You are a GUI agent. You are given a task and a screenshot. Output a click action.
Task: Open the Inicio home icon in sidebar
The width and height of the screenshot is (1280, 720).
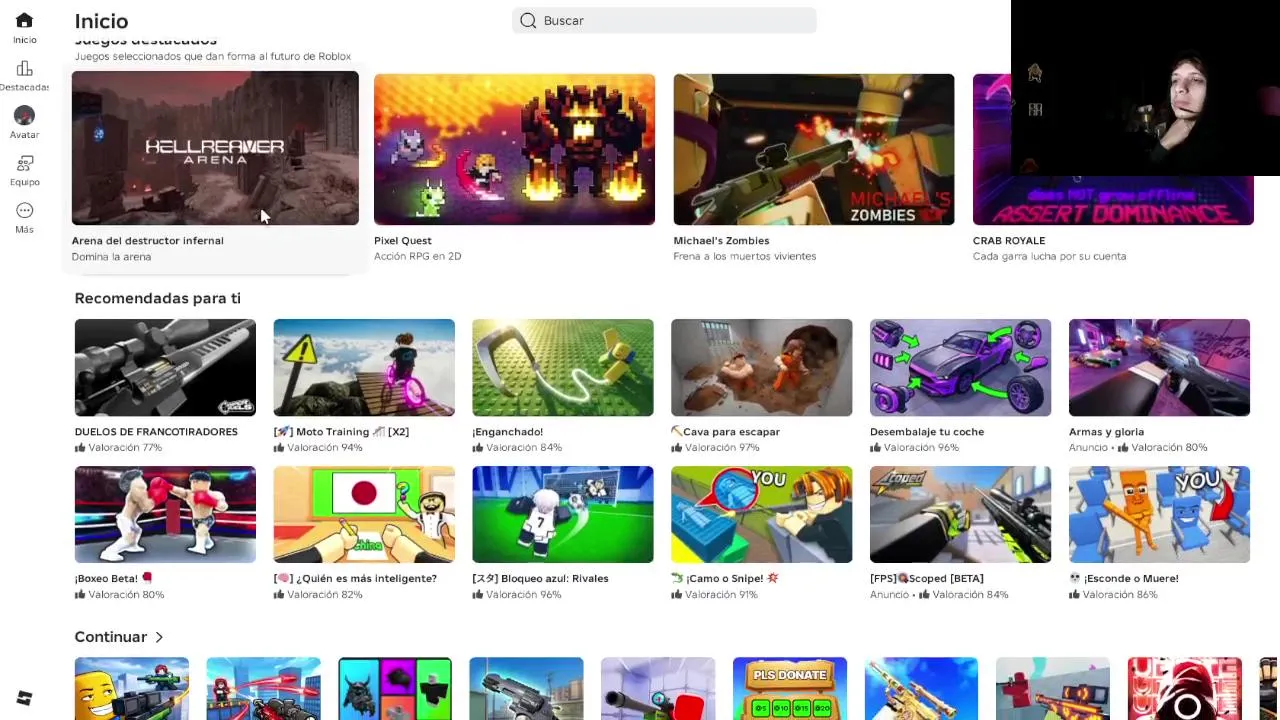[24, 20]
